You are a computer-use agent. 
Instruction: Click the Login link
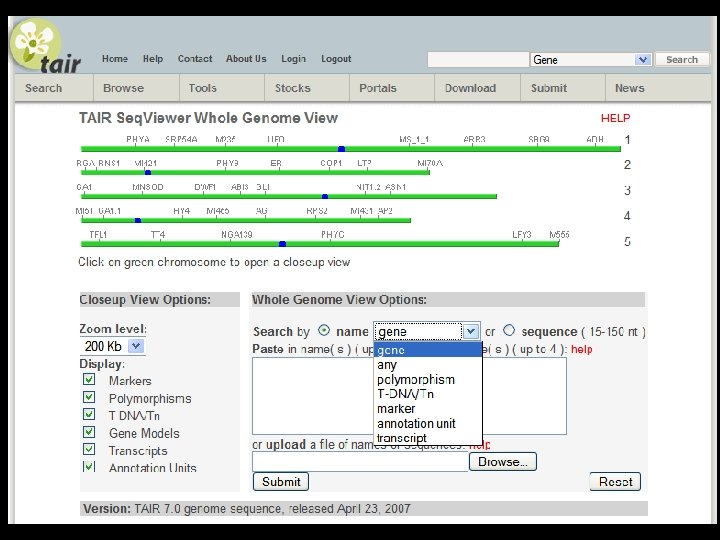pyautogui.click(x=293, y=59)
